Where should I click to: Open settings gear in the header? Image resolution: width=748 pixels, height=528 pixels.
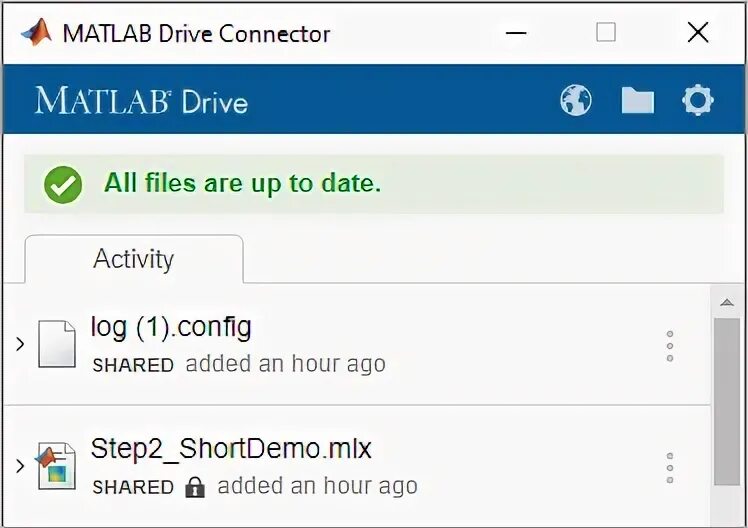point(698,100)
